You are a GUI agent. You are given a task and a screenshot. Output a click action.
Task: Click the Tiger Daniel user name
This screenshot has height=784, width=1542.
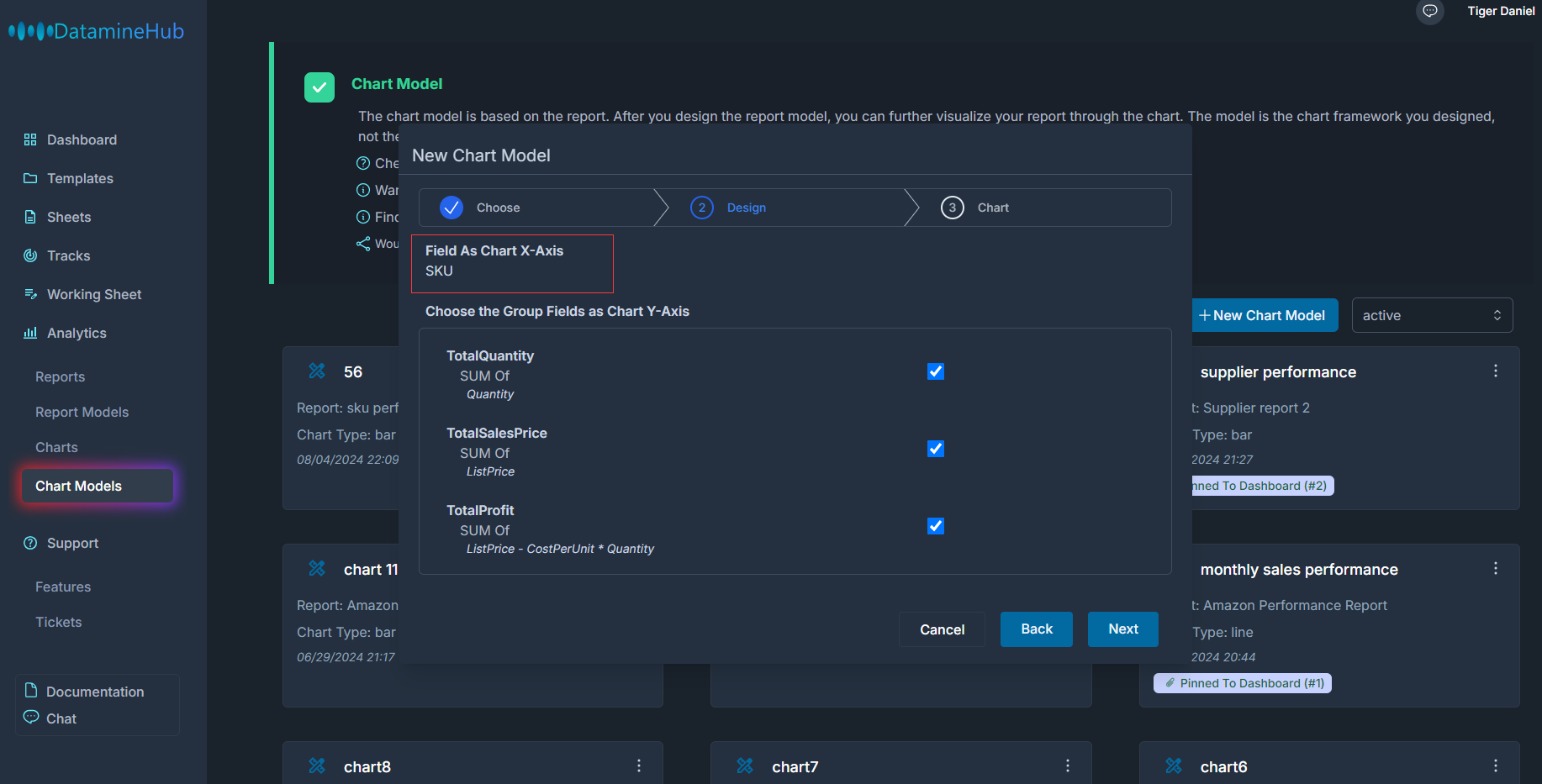tap(1501, 11)
